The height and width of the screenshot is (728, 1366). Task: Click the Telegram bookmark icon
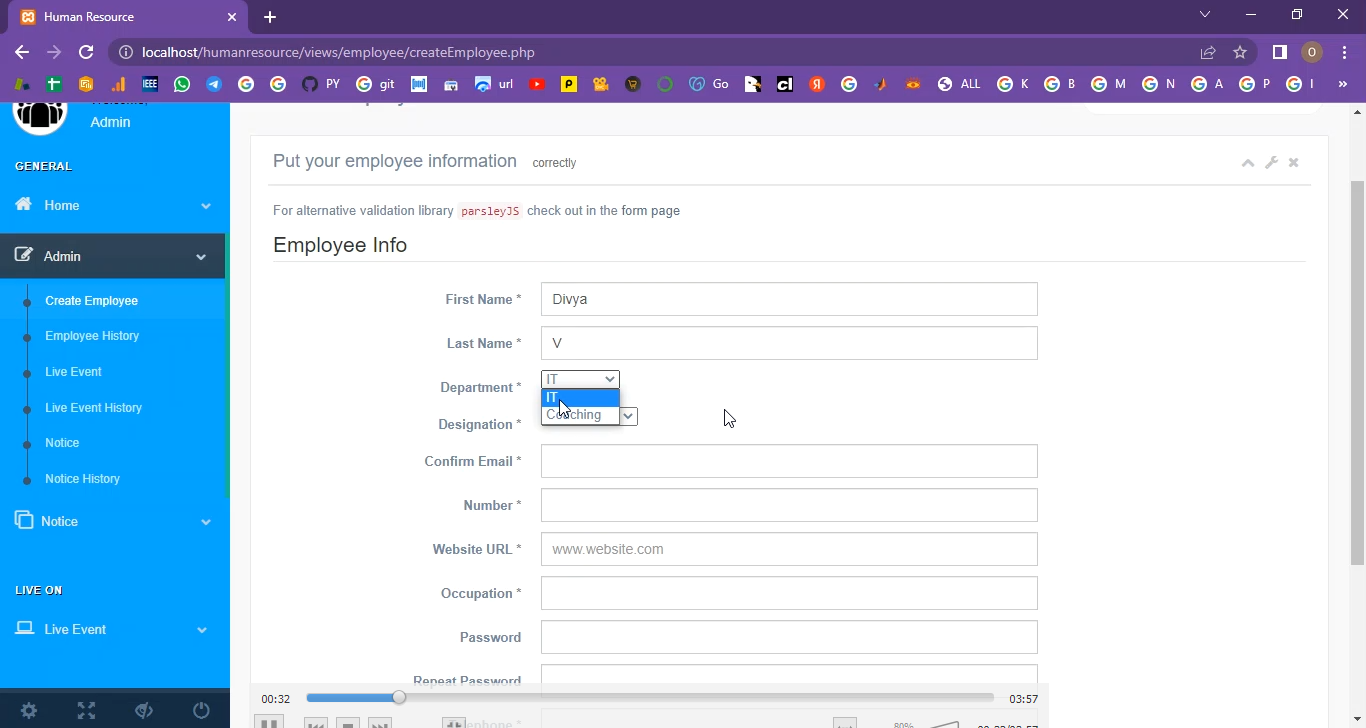[214, 85]
